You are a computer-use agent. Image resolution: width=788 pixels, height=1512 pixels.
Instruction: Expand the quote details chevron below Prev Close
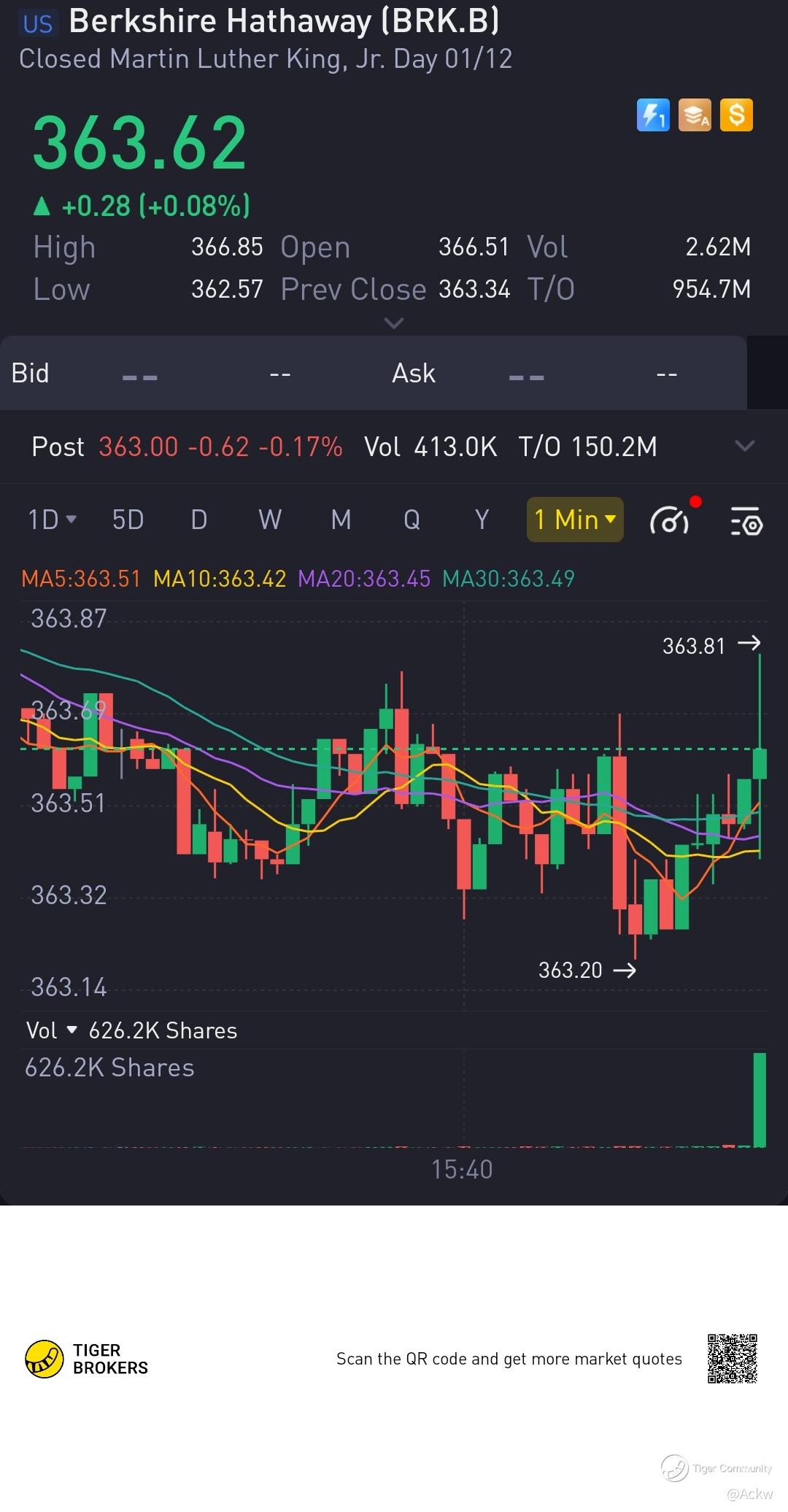[x=394, y=323]
